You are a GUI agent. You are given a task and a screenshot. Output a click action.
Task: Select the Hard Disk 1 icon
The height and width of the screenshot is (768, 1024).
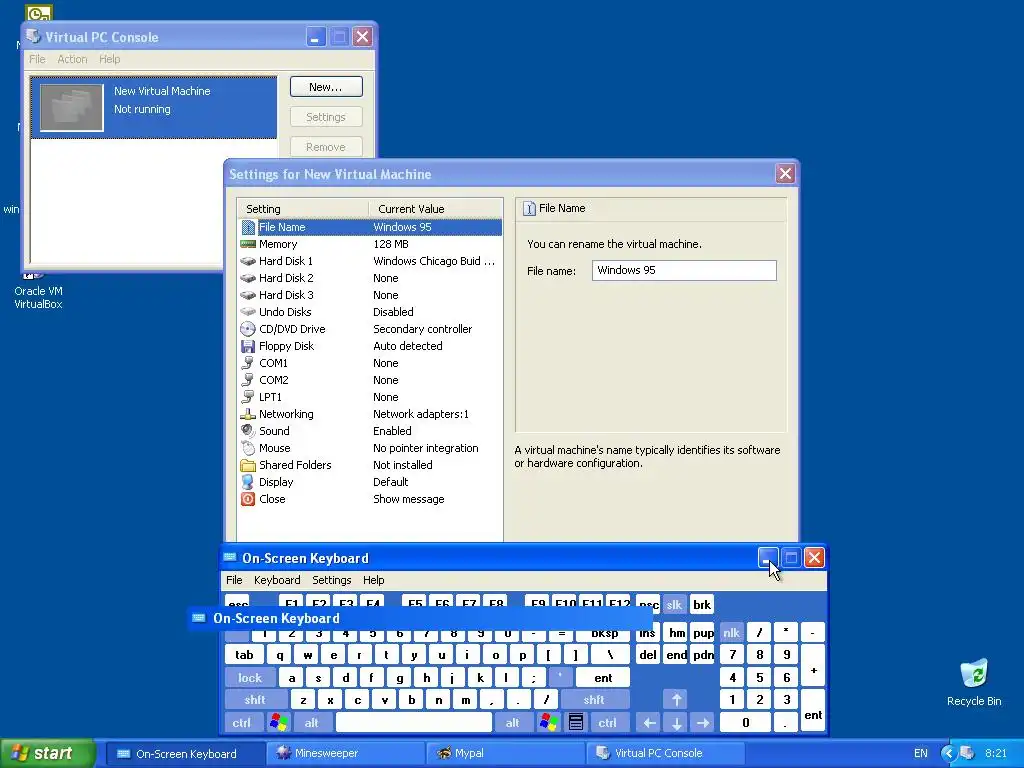[248, 261]
